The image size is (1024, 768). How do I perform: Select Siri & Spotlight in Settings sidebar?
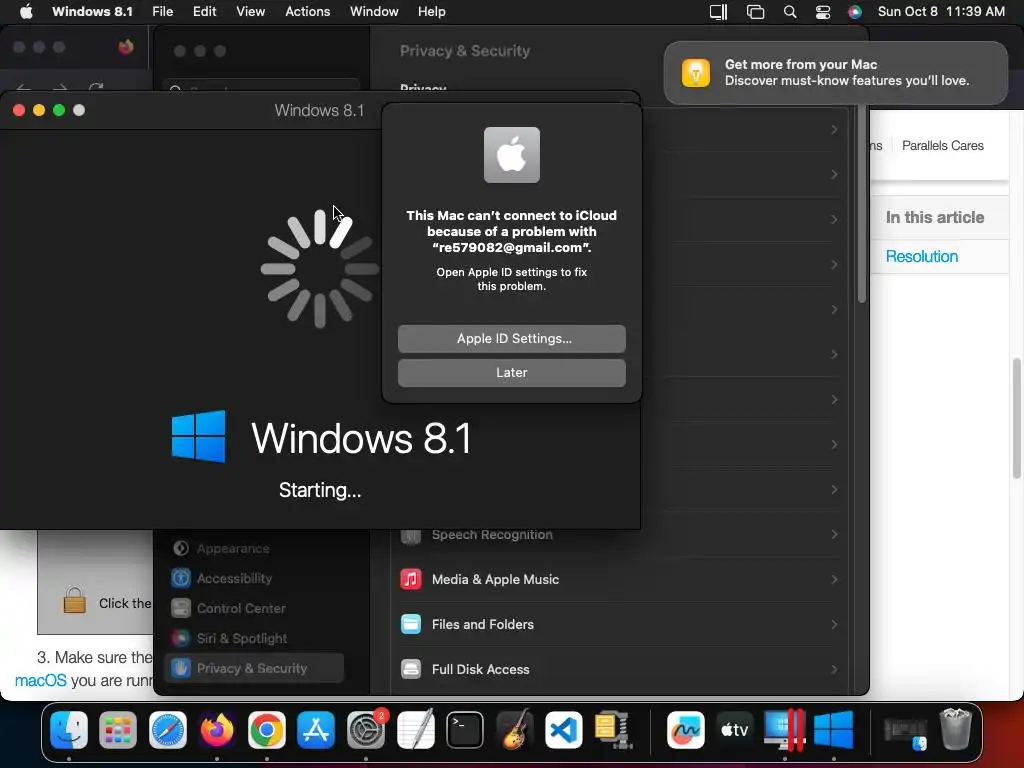[x=254, y=638]
